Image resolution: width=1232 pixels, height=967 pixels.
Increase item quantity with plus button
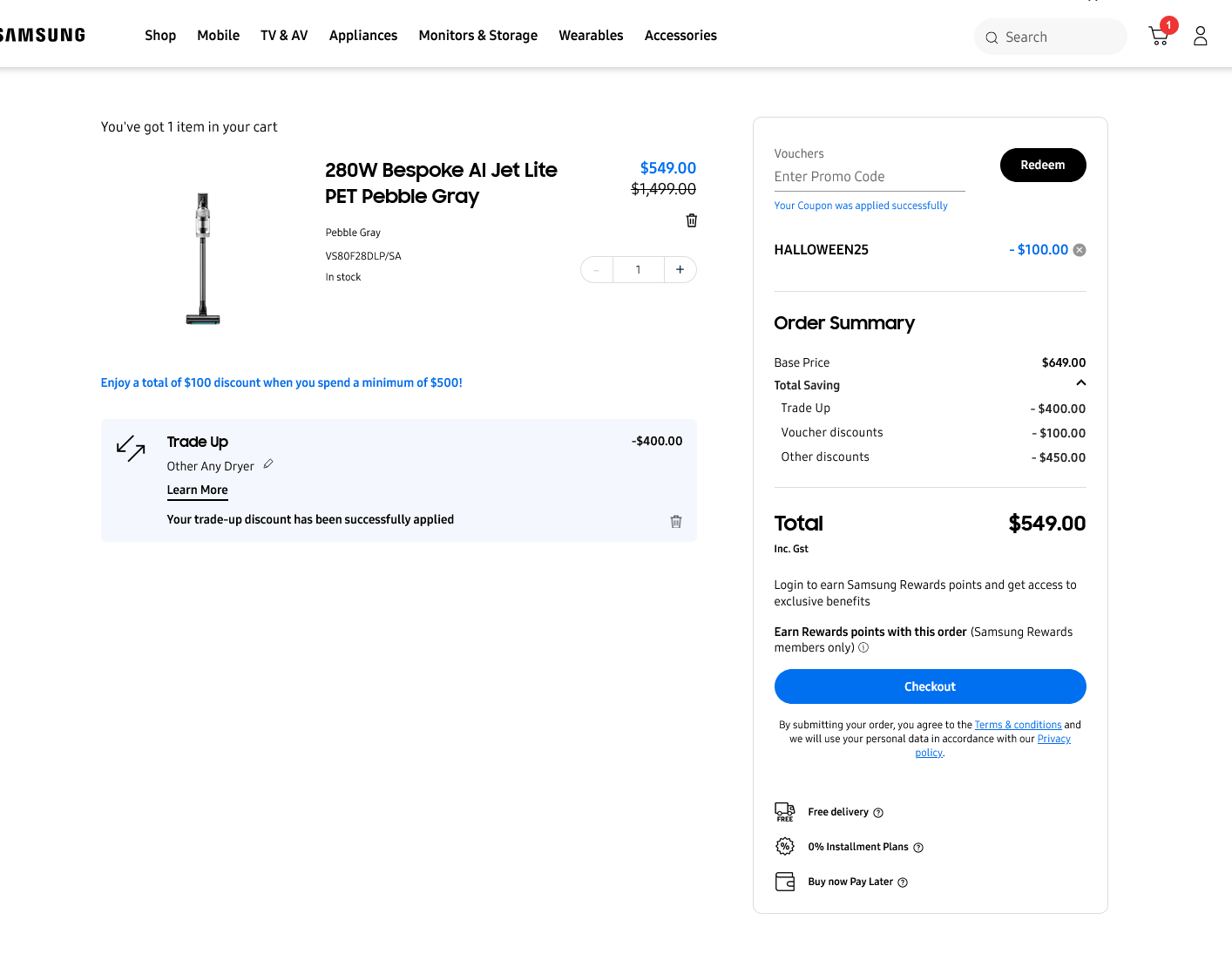click(x=680, y=270)
